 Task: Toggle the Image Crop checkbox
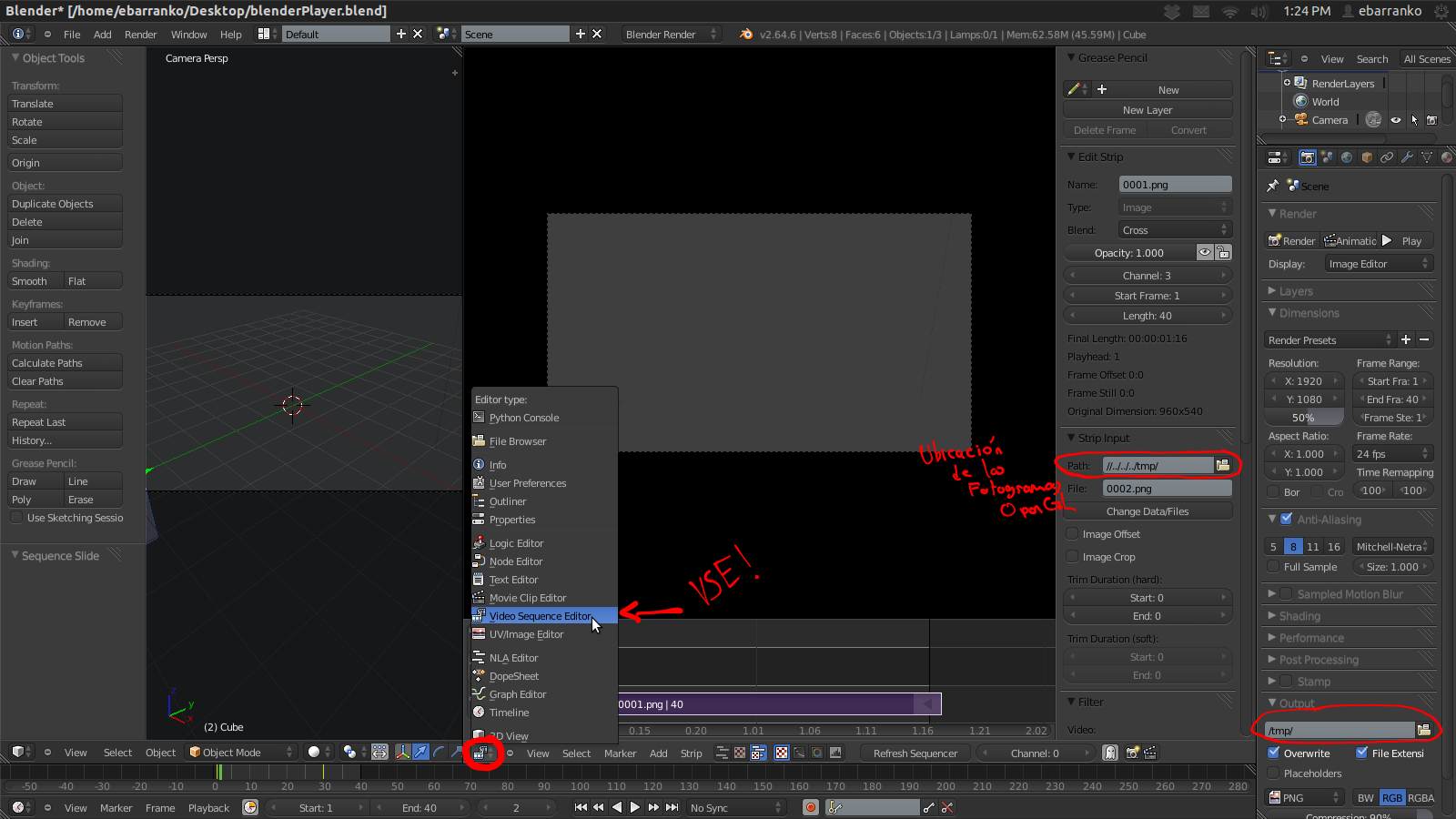(1073, 557)
